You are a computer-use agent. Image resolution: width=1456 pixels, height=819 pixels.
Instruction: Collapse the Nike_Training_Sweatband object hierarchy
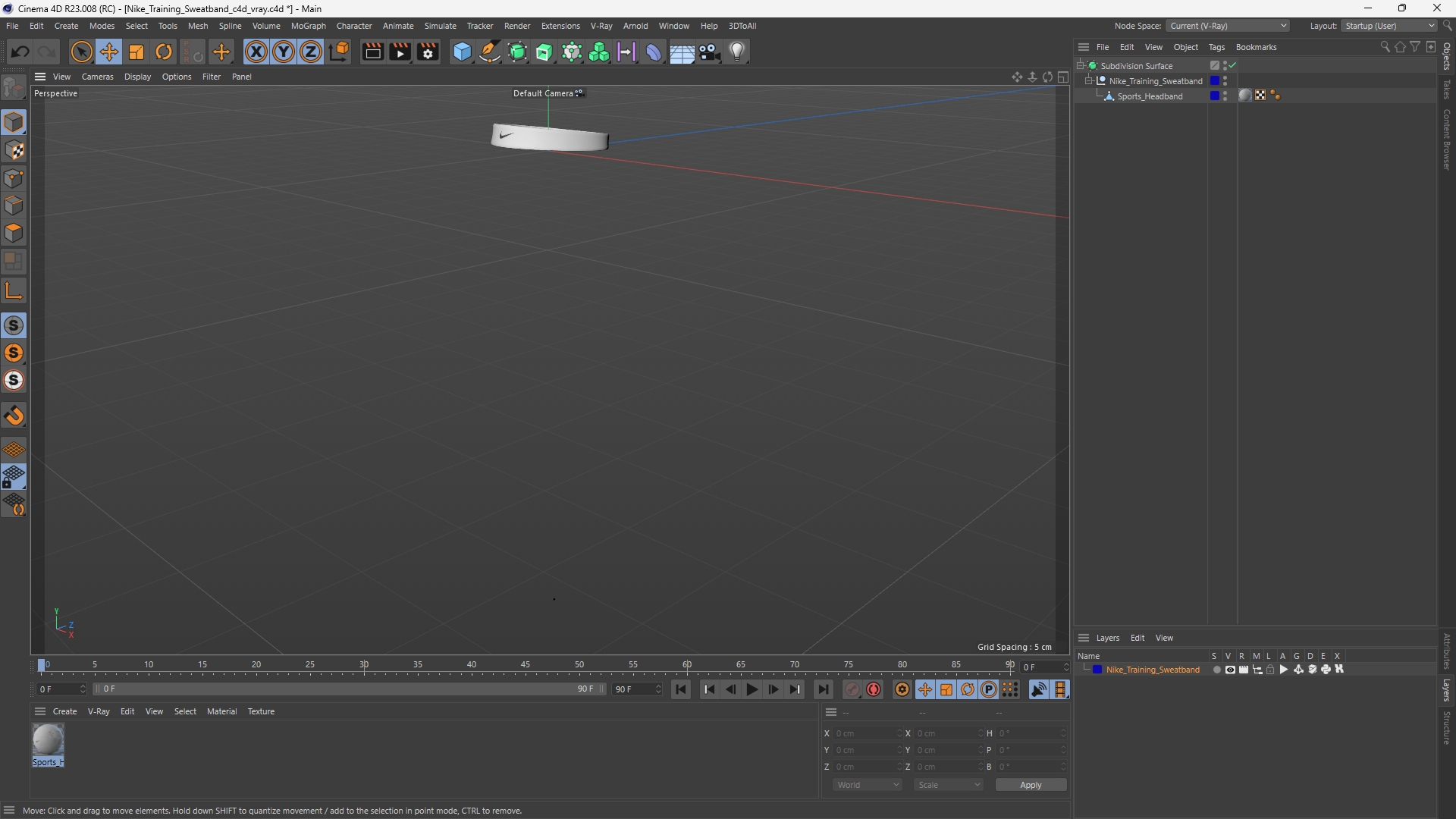coord(1089,81)
